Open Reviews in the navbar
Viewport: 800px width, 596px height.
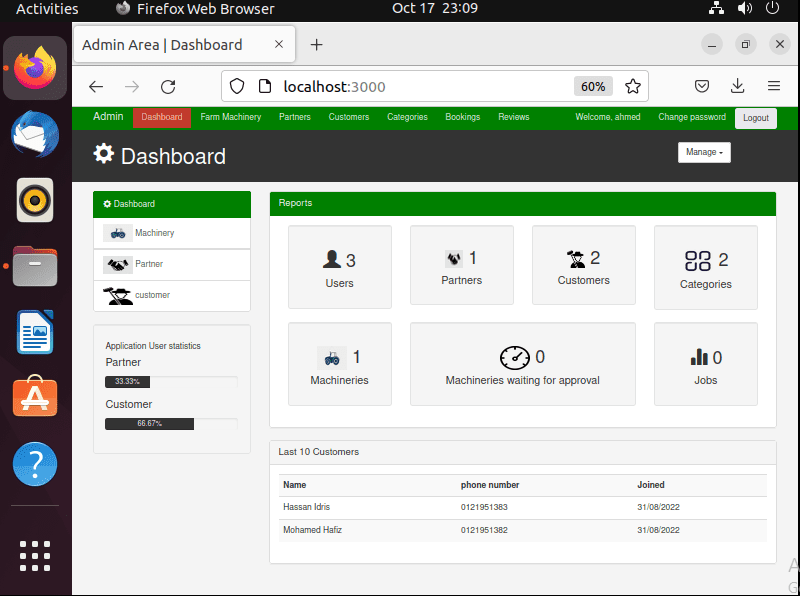click(514, 117)
